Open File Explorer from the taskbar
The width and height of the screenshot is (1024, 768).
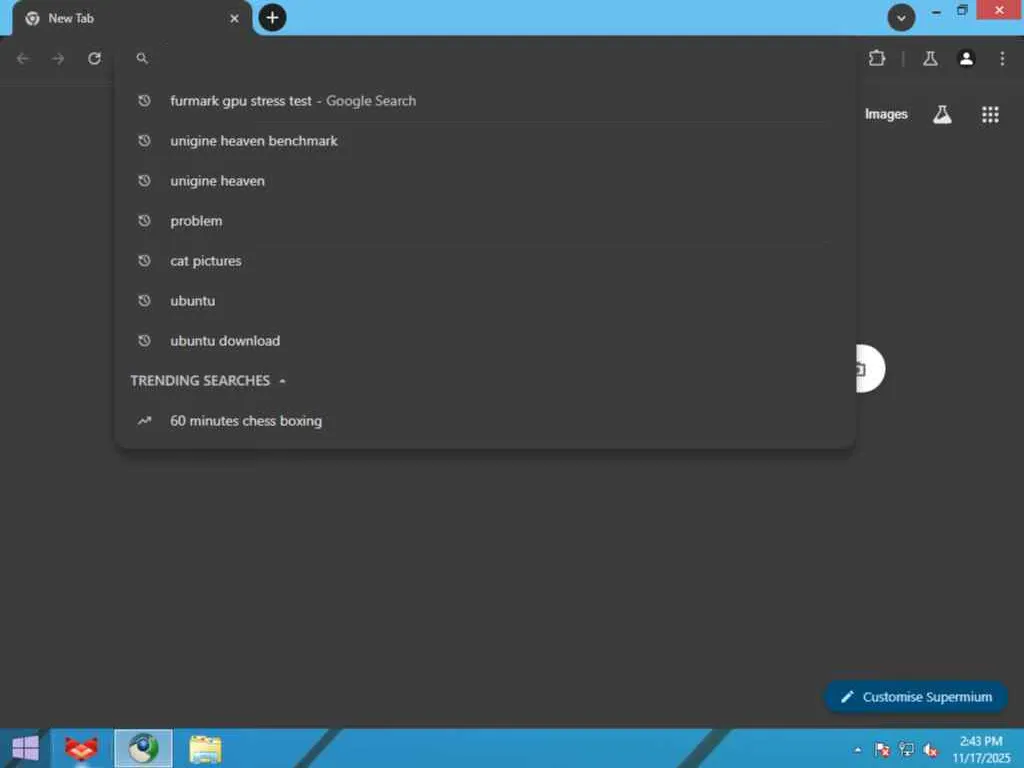click(x=205, y=749)
